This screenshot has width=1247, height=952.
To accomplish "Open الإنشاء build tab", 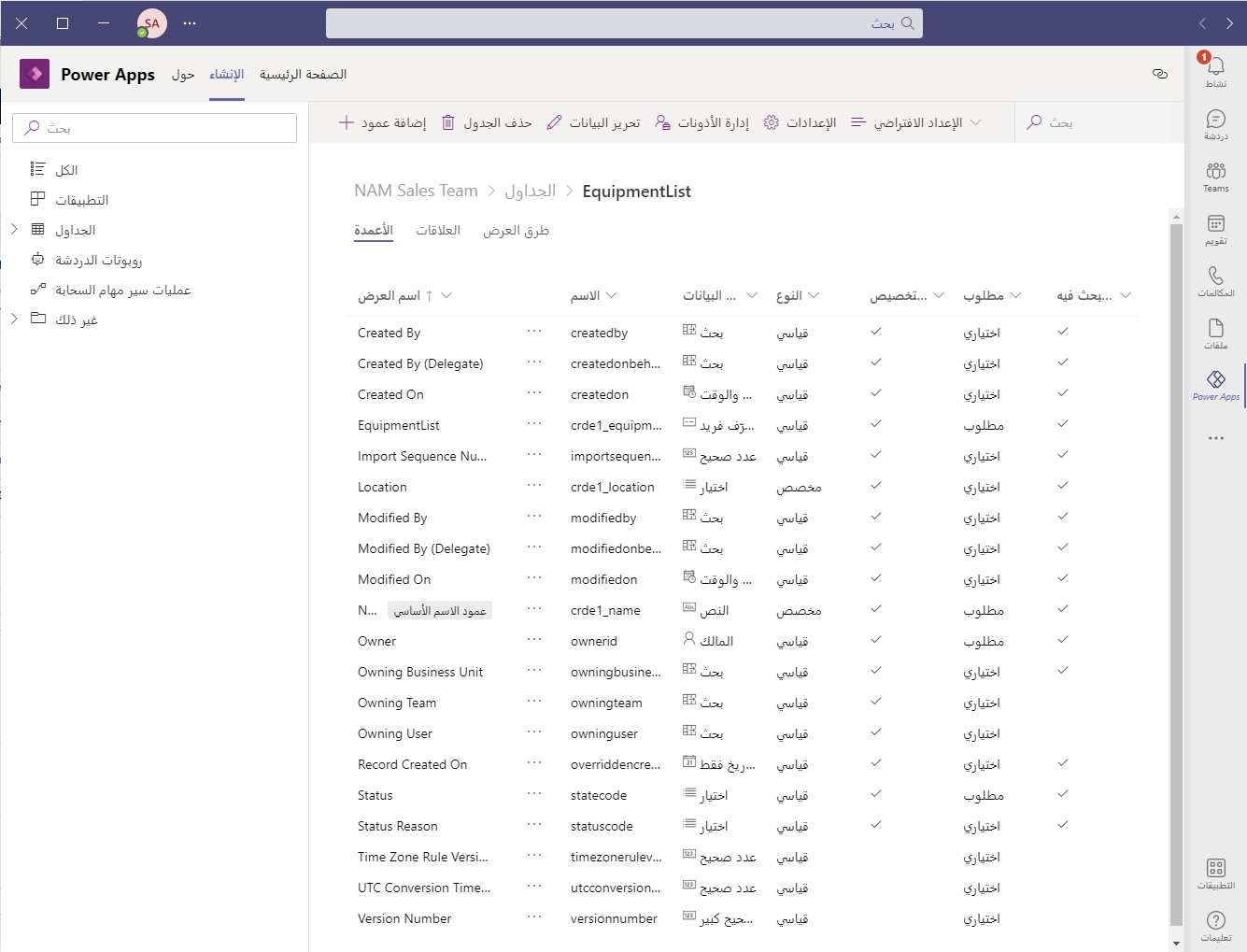I will (x=227, y=74).
